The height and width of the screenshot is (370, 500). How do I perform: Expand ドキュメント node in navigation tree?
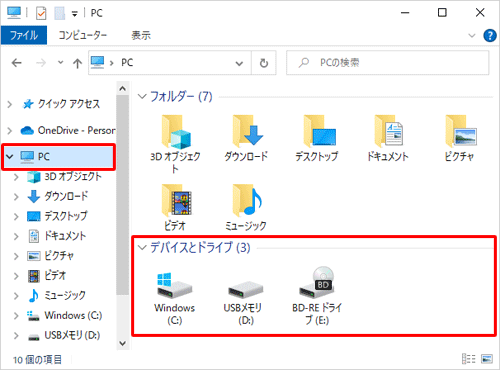point(16,236)
